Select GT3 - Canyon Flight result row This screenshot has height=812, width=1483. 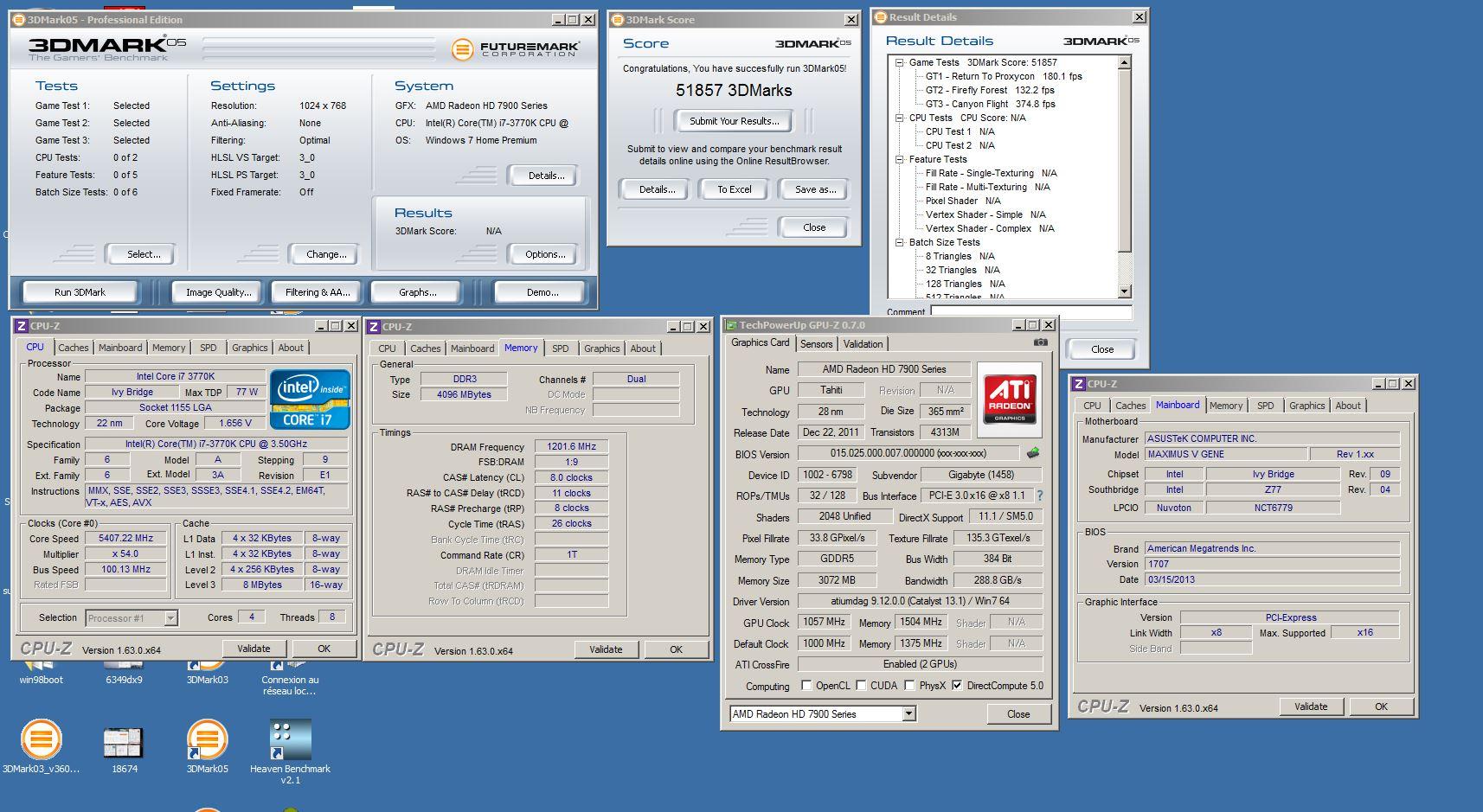tap(991, 104)
